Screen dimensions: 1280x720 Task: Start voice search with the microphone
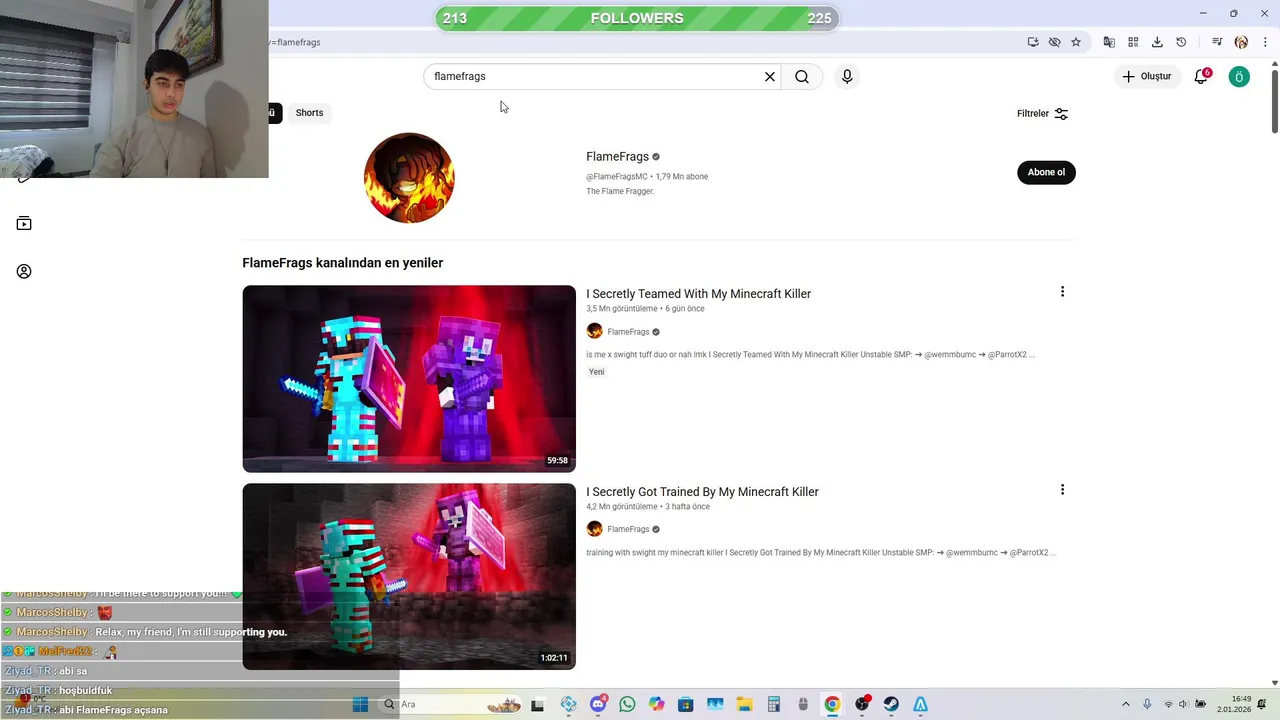(847, 77)
